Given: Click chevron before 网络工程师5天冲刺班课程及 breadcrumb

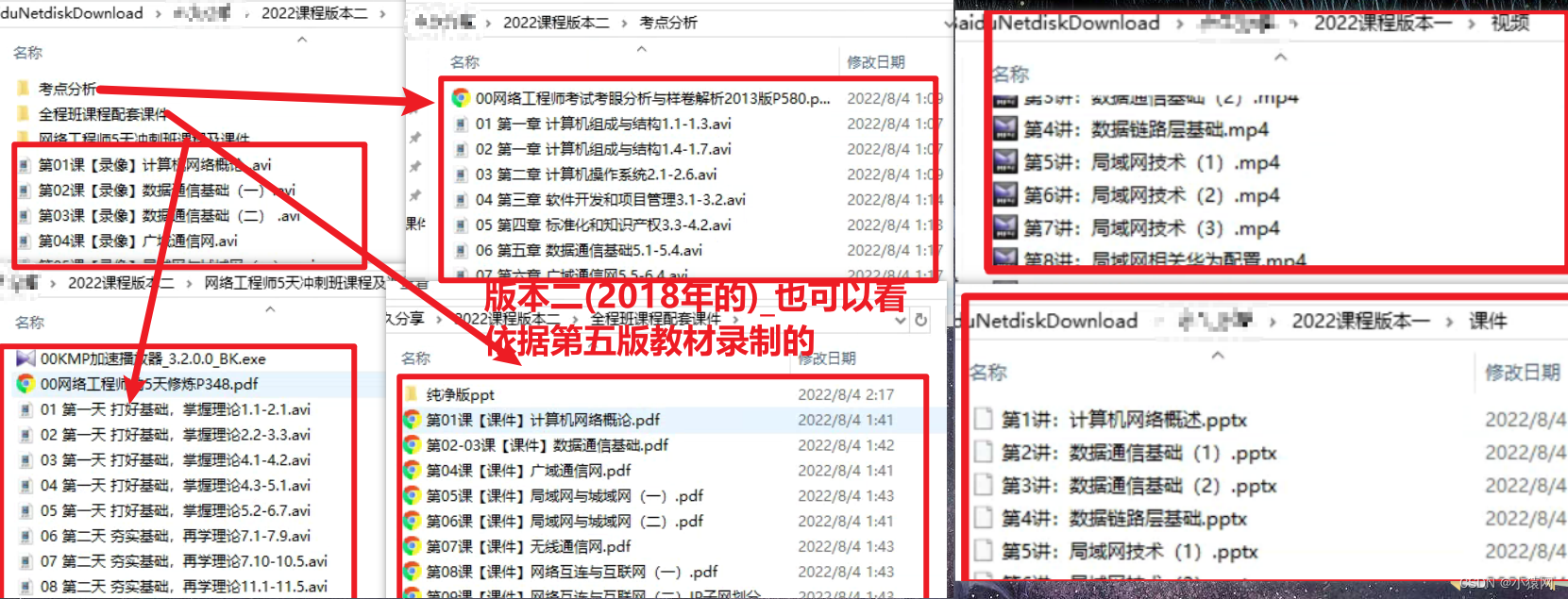Looking at the screenshot, I should click(x=189, y=283).
